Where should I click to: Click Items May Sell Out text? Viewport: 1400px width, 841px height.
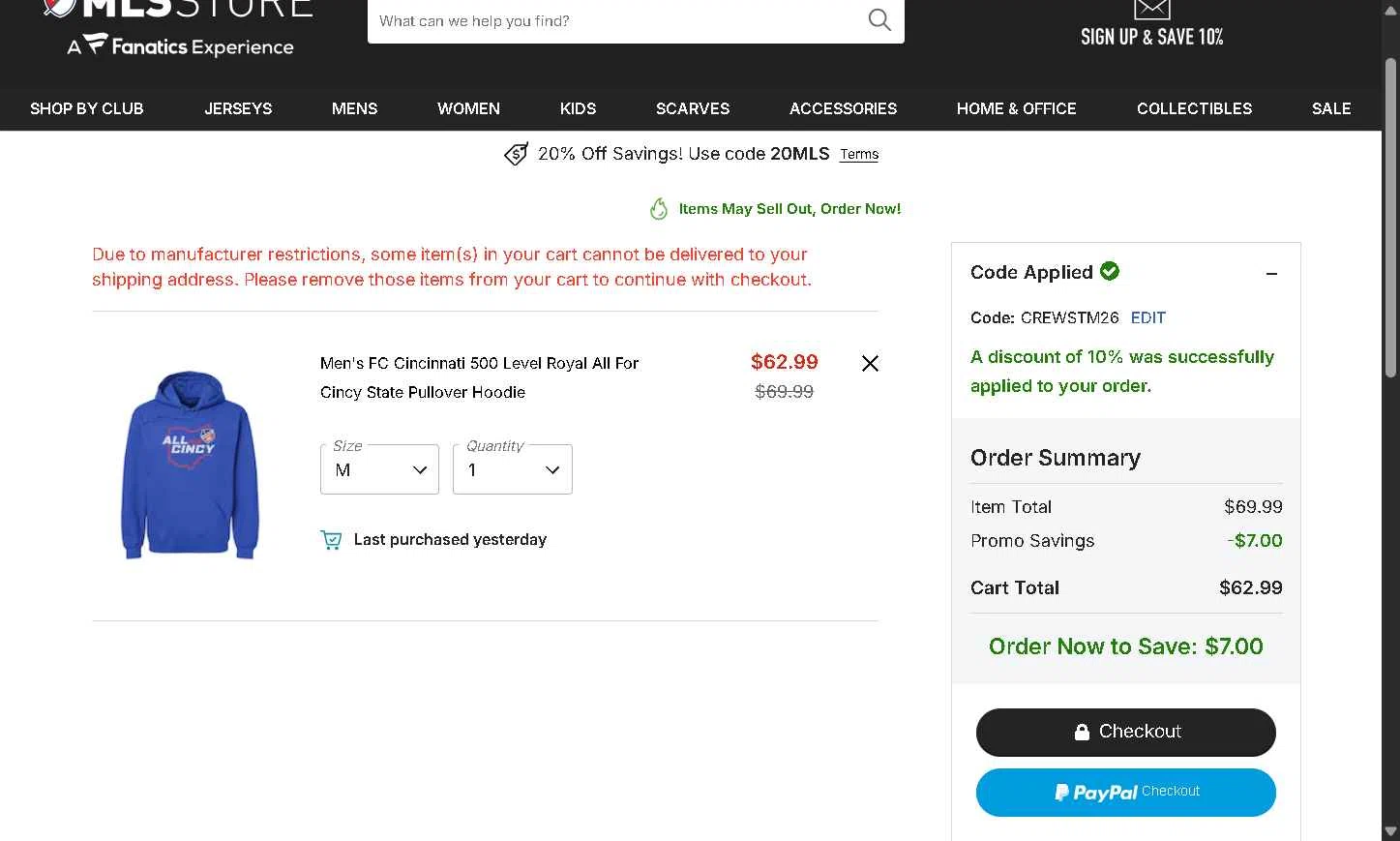point(789,208)
